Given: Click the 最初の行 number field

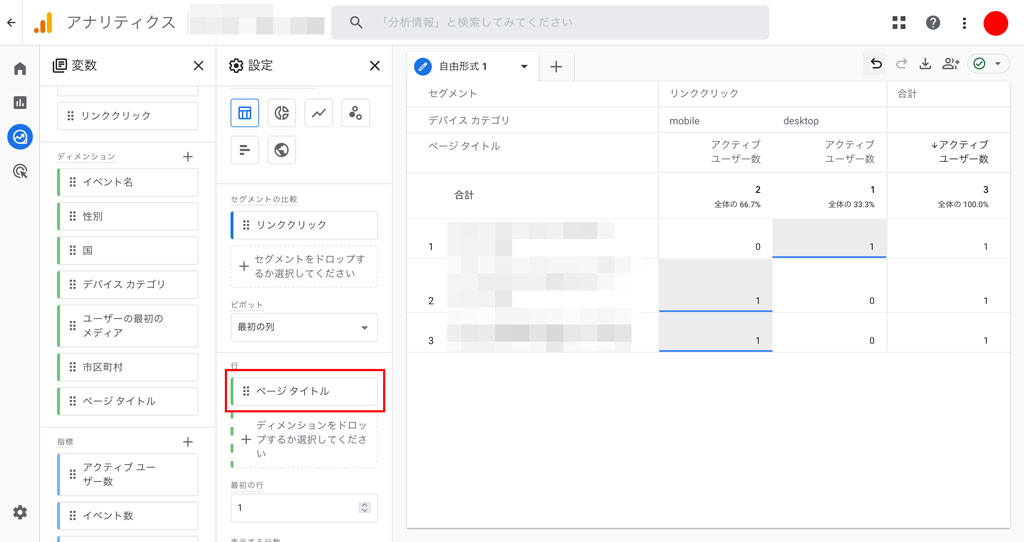Looking at the screenshot, I should 304,507.
